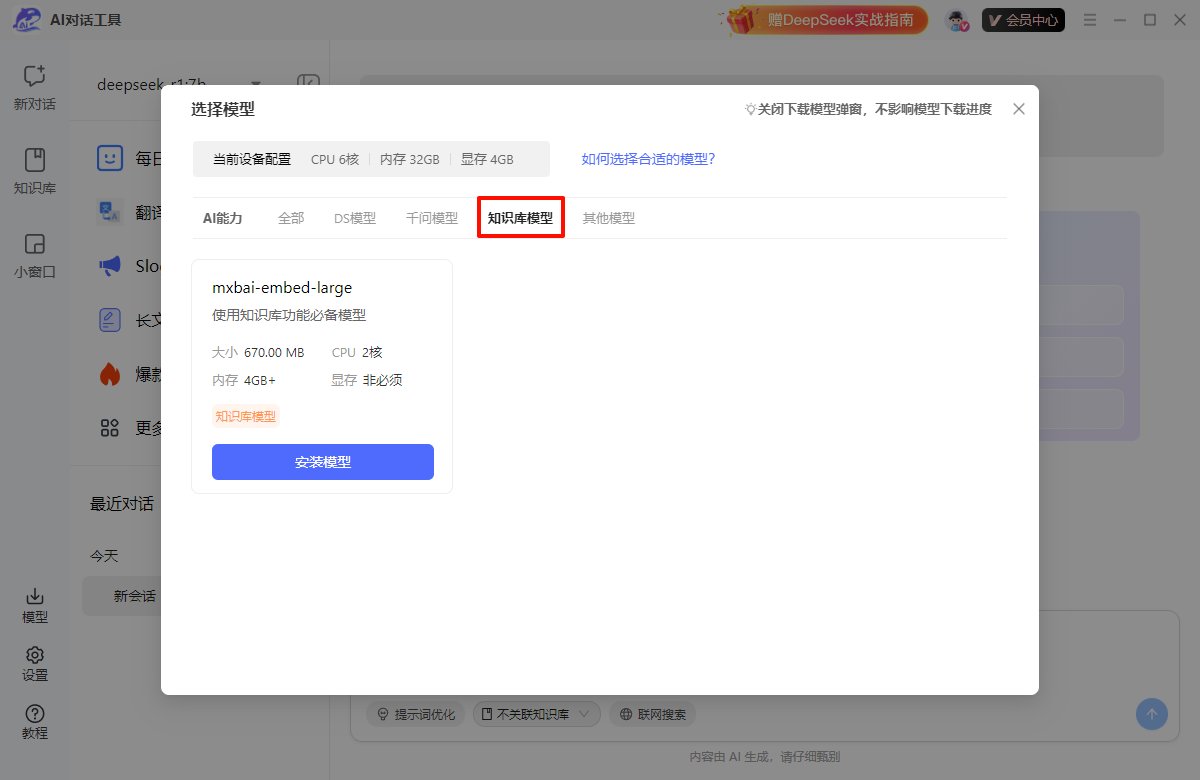Select the 知识库模型 tab
This screenshot has width=1200, height=780.
[520, 218]
